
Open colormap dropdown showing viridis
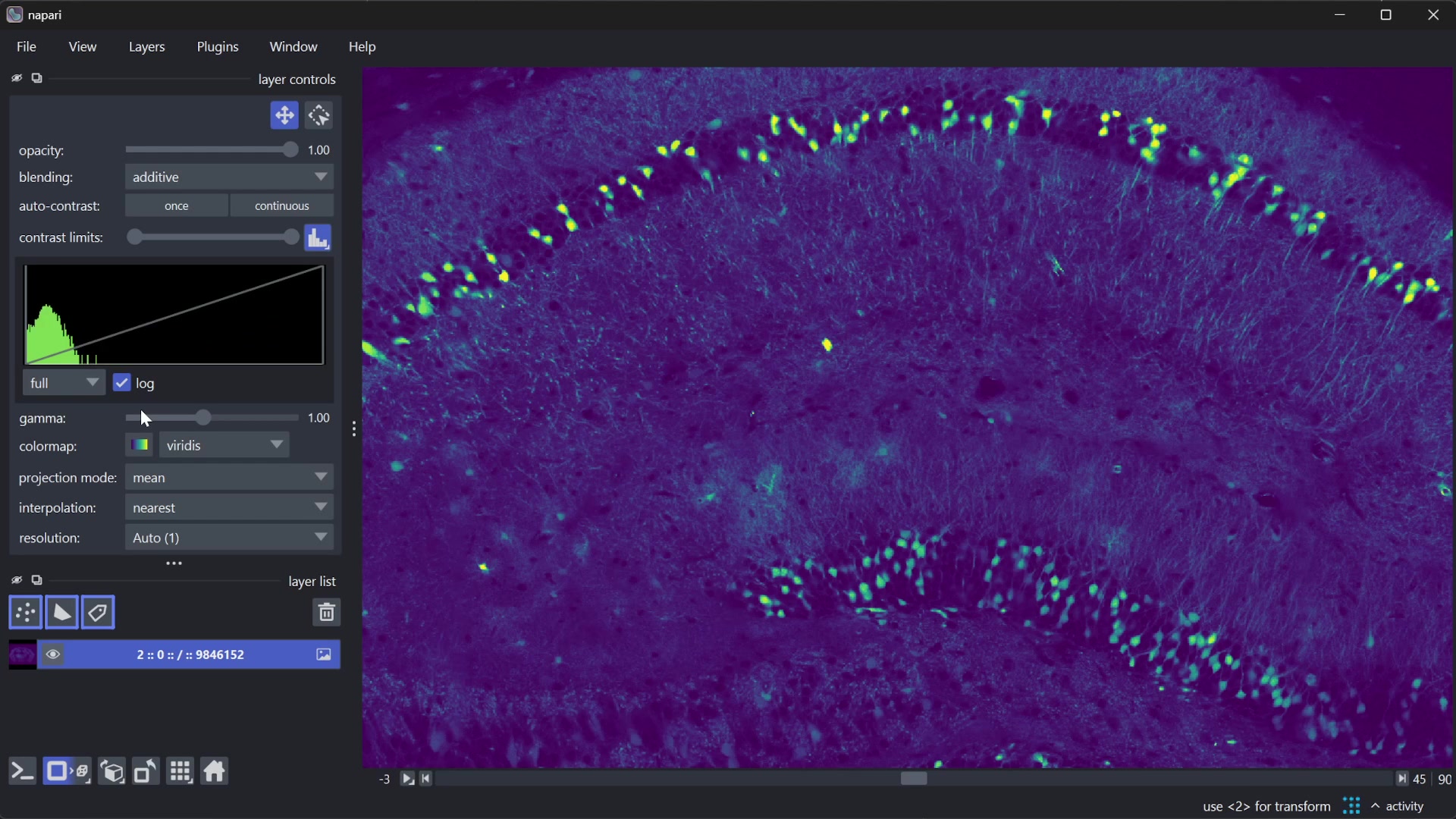click(224, 445)
